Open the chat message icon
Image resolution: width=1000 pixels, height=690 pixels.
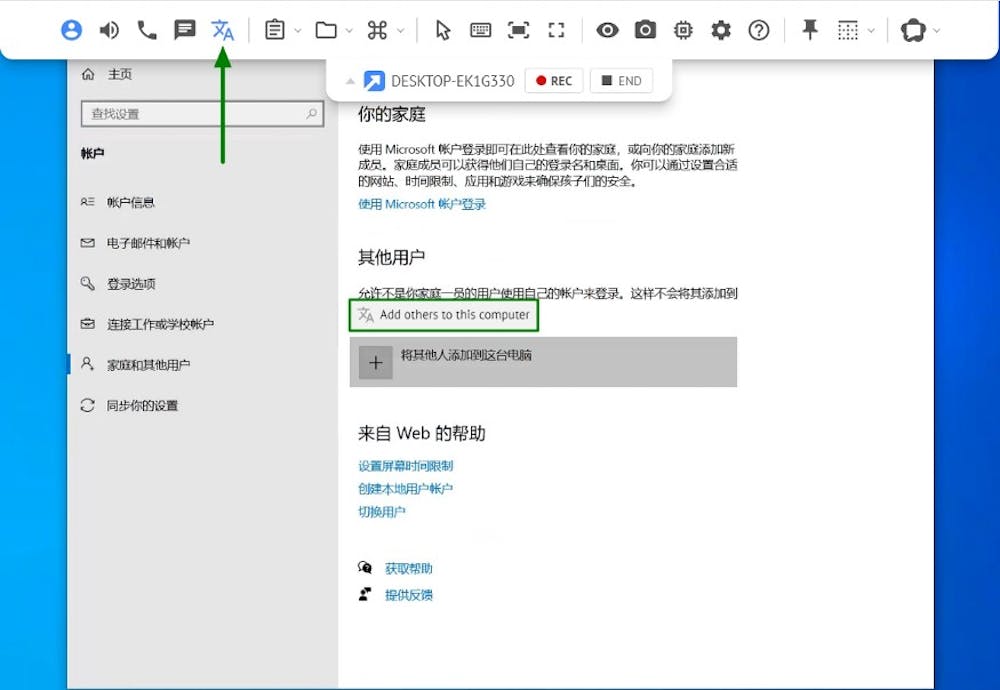[185, 30]
